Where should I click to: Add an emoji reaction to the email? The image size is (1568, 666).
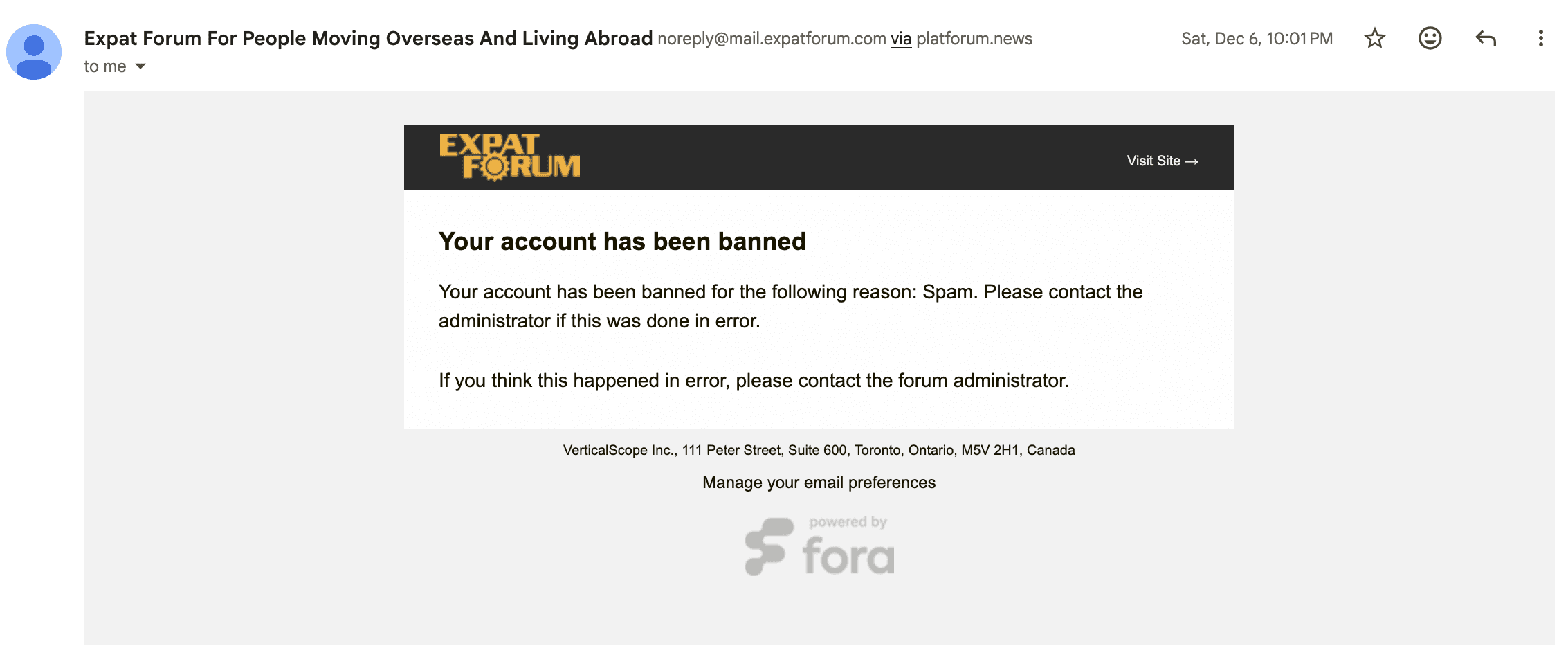(1430, 38)
